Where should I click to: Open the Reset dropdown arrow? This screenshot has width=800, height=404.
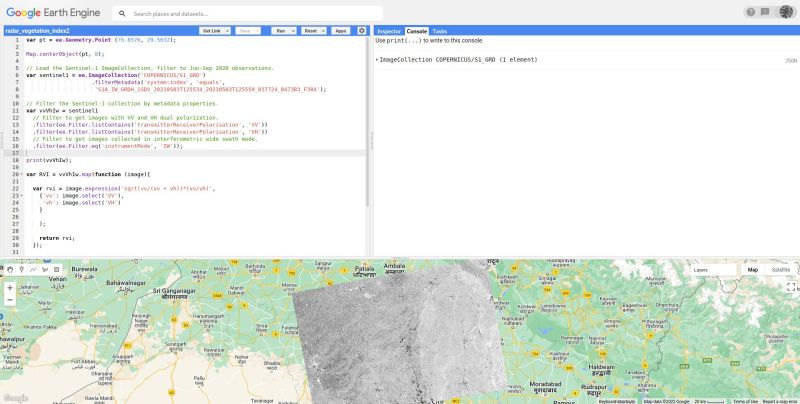pos(323,31)
